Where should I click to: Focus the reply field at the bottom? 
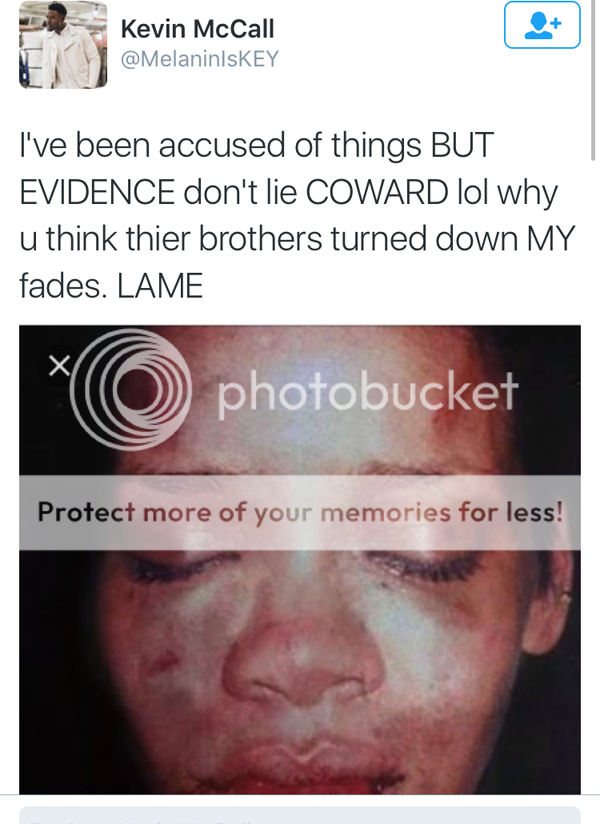tap(300, 816)
